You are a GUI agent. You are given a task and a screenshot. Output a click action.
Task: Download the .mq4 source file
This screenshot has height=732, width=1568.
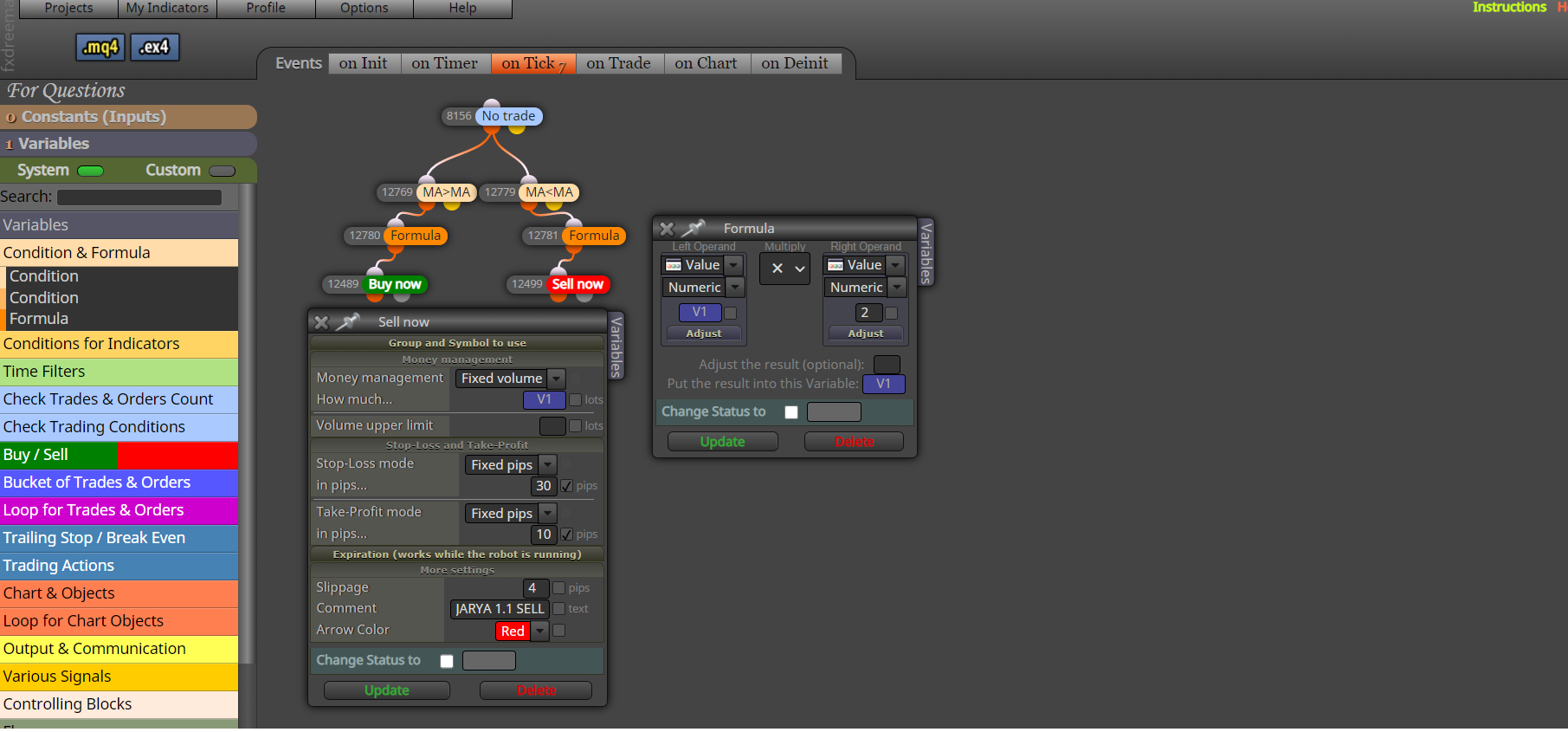click(100, 47)
